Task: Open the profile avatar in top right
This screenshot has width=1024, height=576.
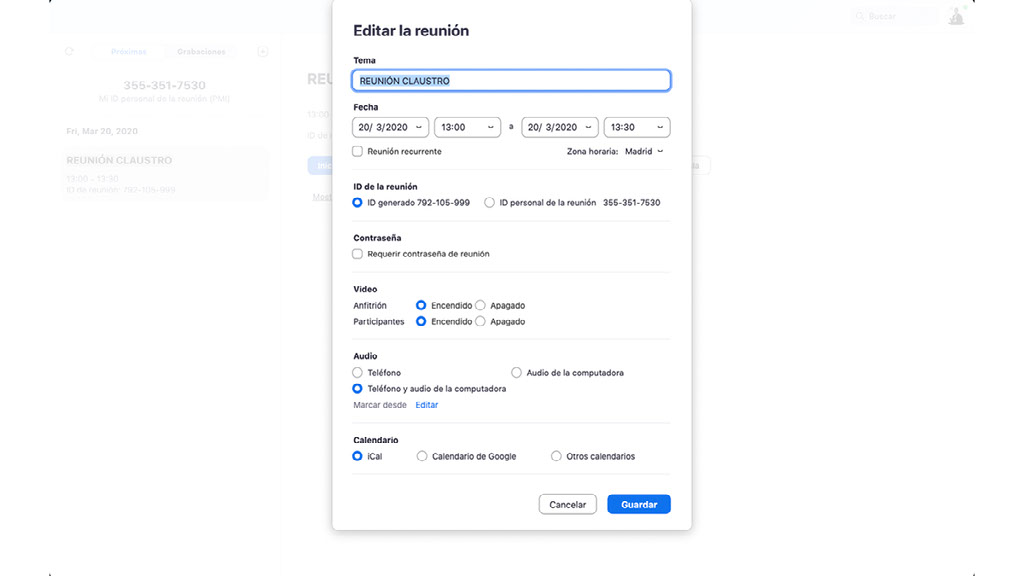Action: point(956,16)
